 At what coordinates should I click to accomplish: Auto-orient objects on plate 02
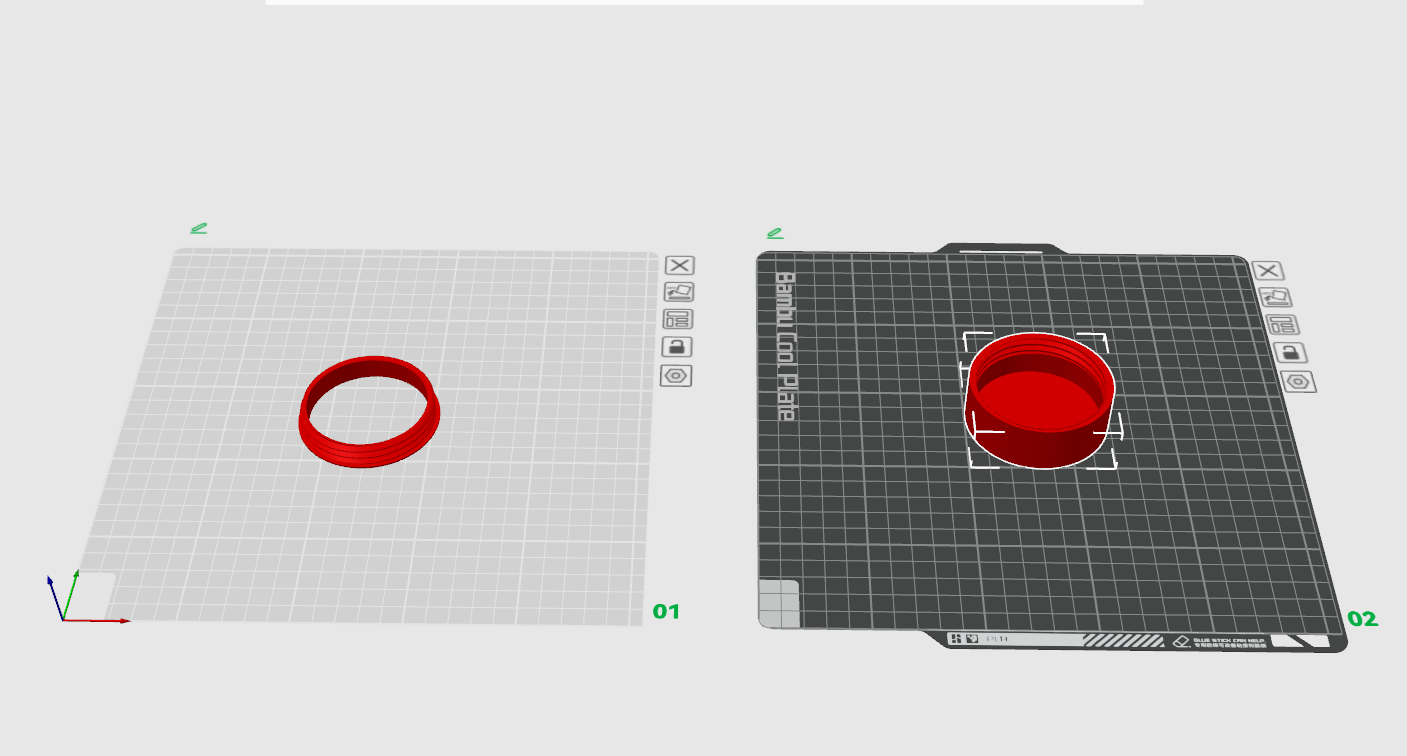point(1275,298)
